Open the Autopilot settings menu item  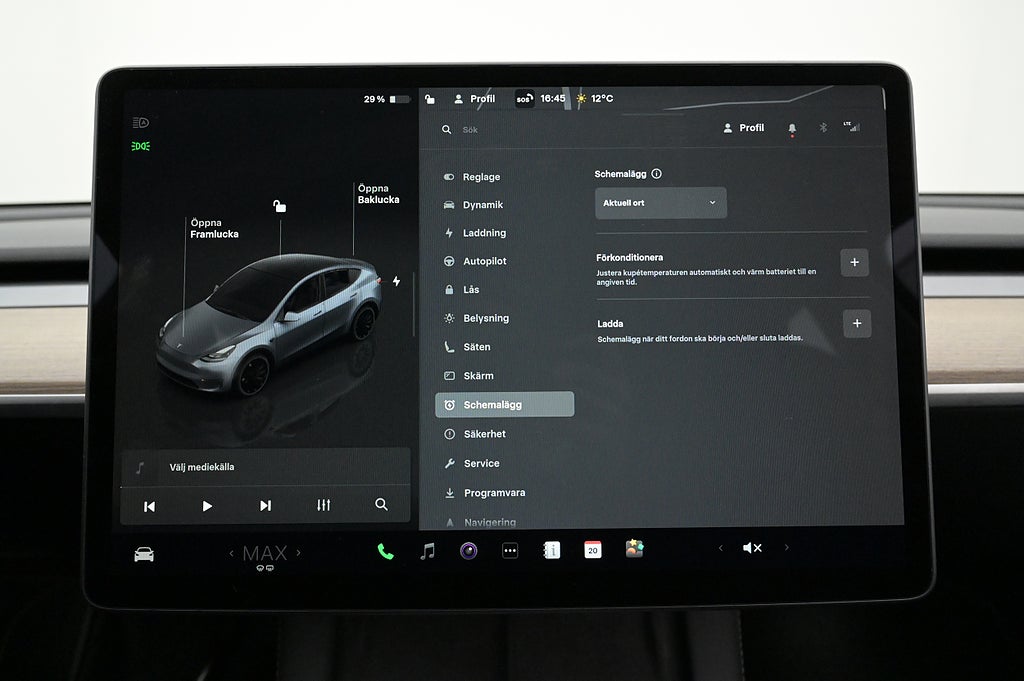484,261
